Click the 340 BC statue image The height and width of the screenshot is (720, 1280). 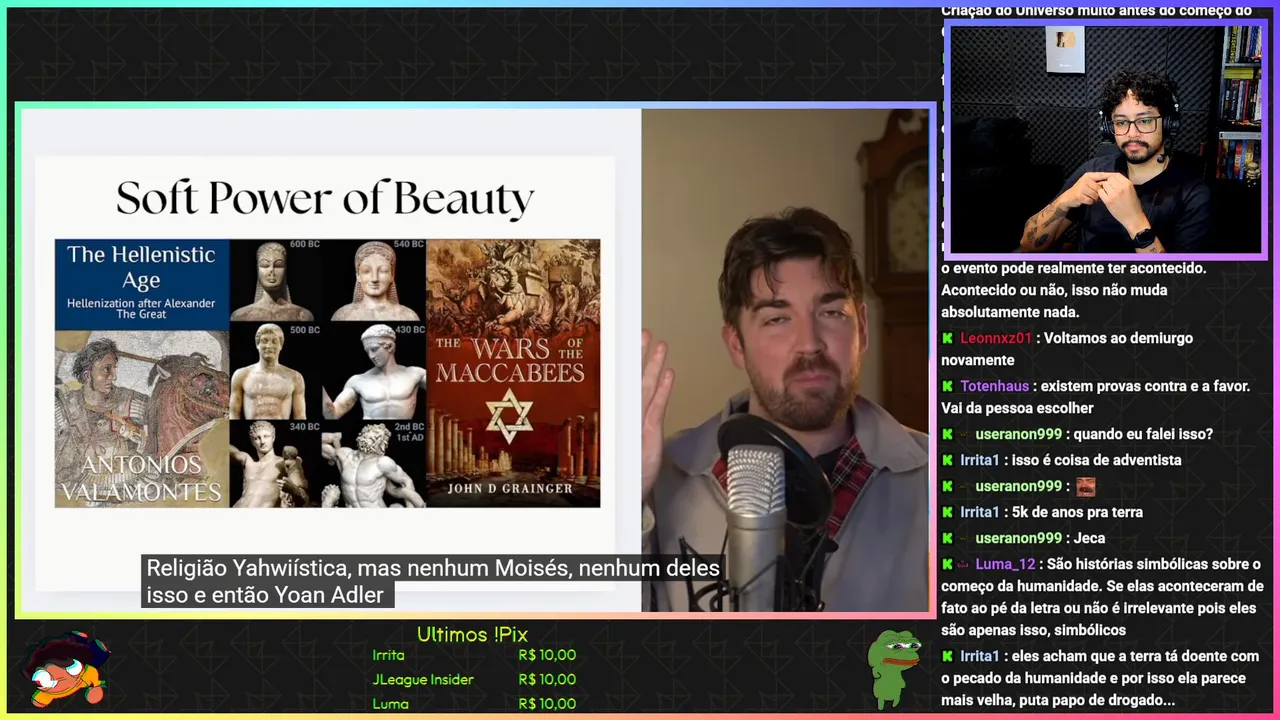pyautogui.click(x=275, y=463)
